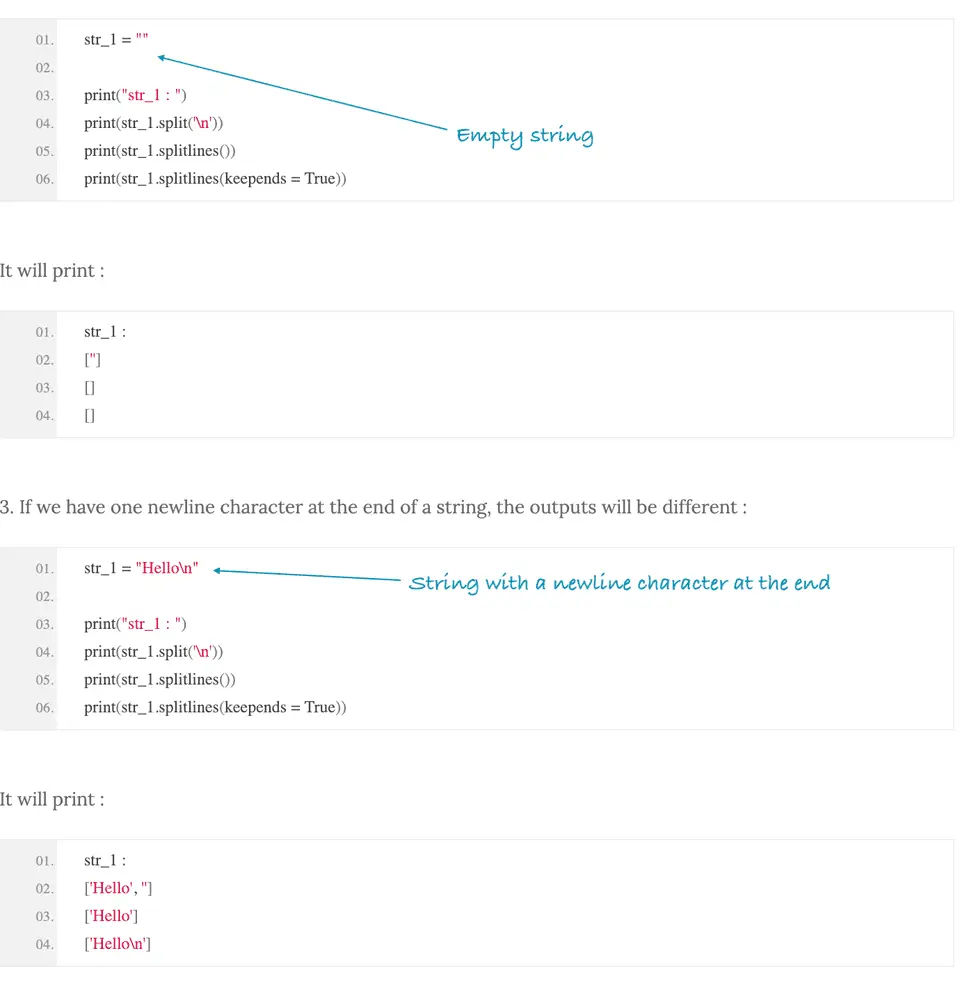
Task: Click print(str_1.splitlines()) in the first code block
Action: pyautogui.click(x=159, y=151)
